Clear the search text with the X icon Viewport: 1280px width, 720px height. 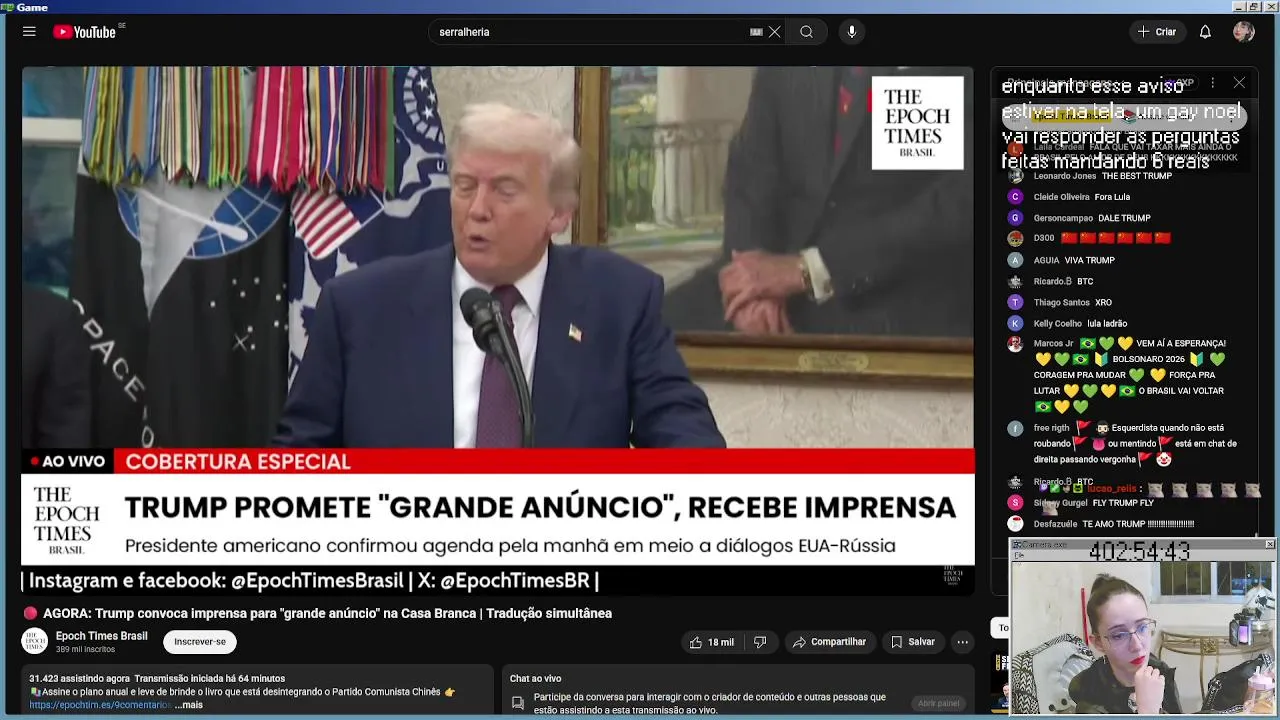[x=774, y=32]
